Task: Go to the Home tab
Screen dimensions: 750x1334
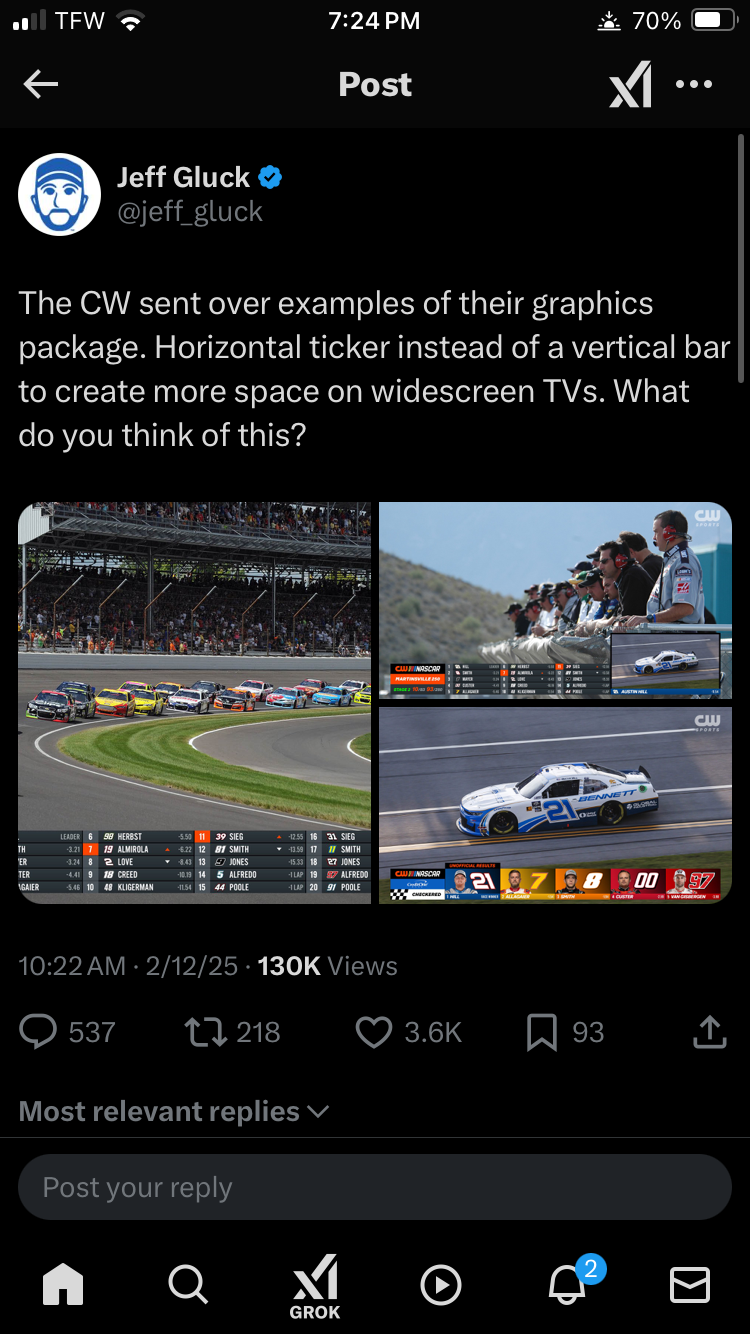Action: [63, 1285]
